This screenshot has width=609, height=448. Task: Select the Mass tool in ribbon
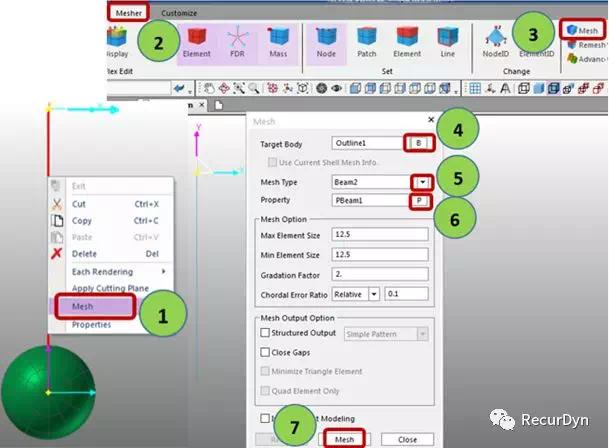(x=278, y=42)
